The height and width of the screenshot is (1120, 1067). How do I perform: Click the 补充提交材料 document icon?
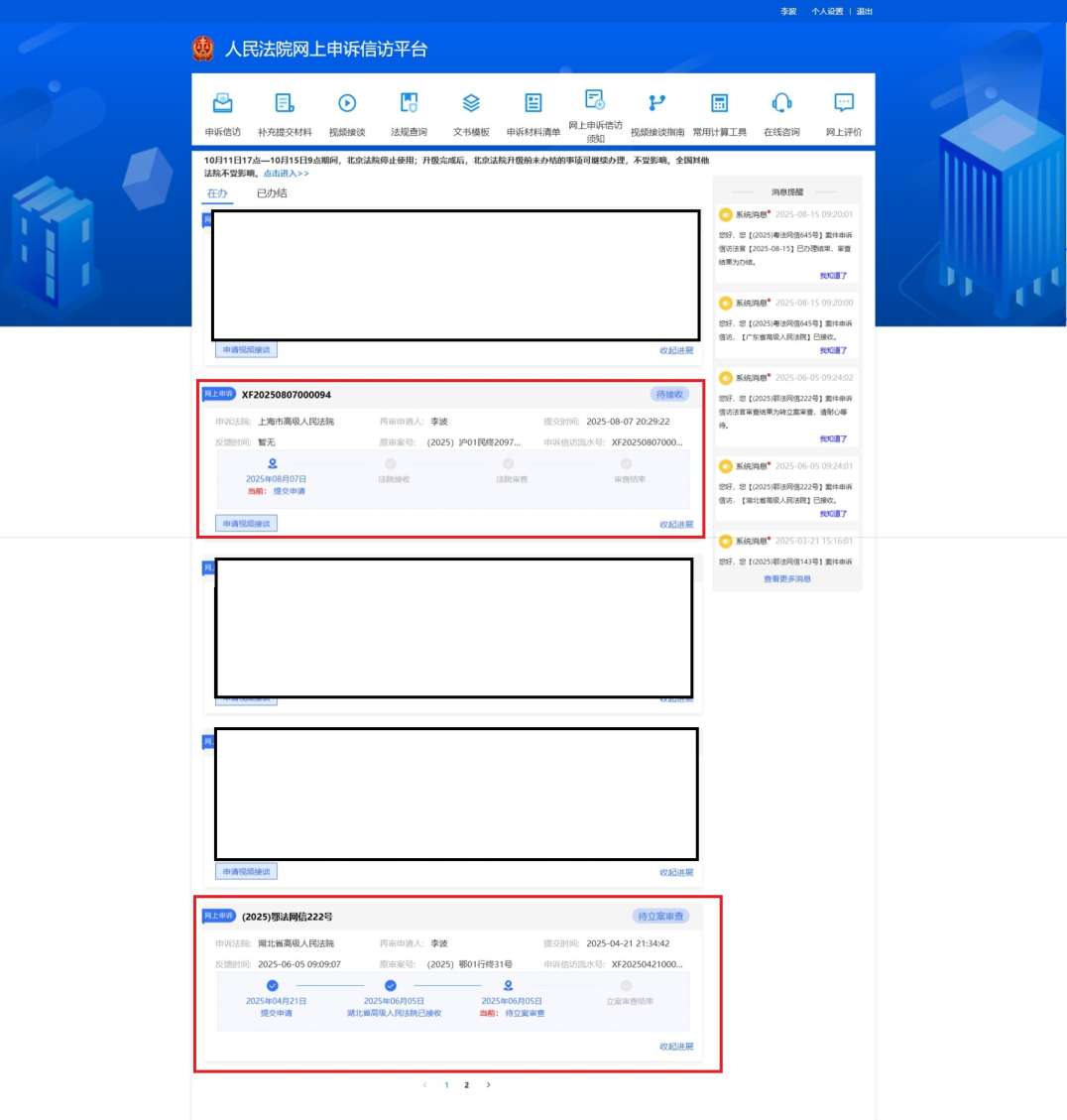[285, 103]
